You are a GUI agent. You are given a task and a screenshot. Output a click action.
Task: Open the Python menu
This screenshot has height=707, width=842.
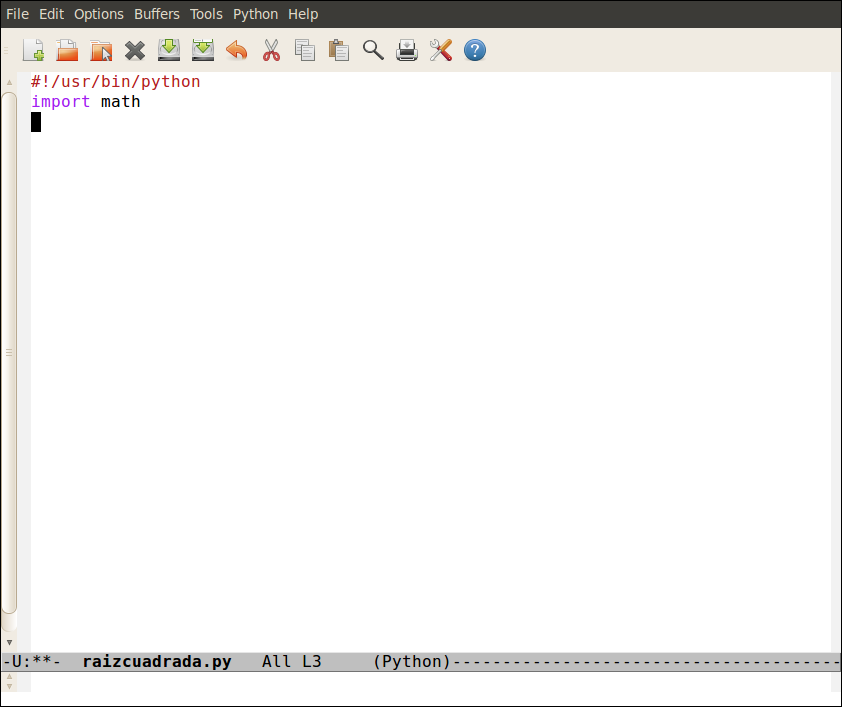[256, 14]
